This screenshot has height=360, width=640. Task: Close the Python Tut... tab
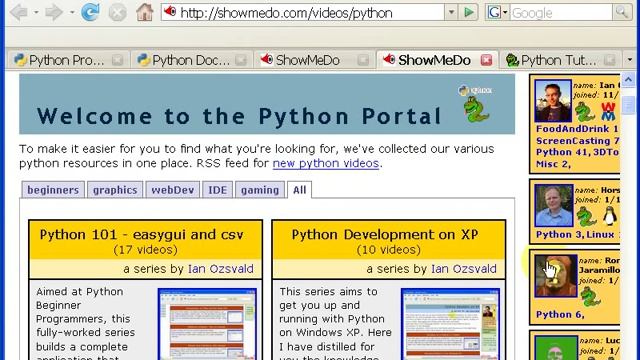pyautogui.click(x=609, y=60)
